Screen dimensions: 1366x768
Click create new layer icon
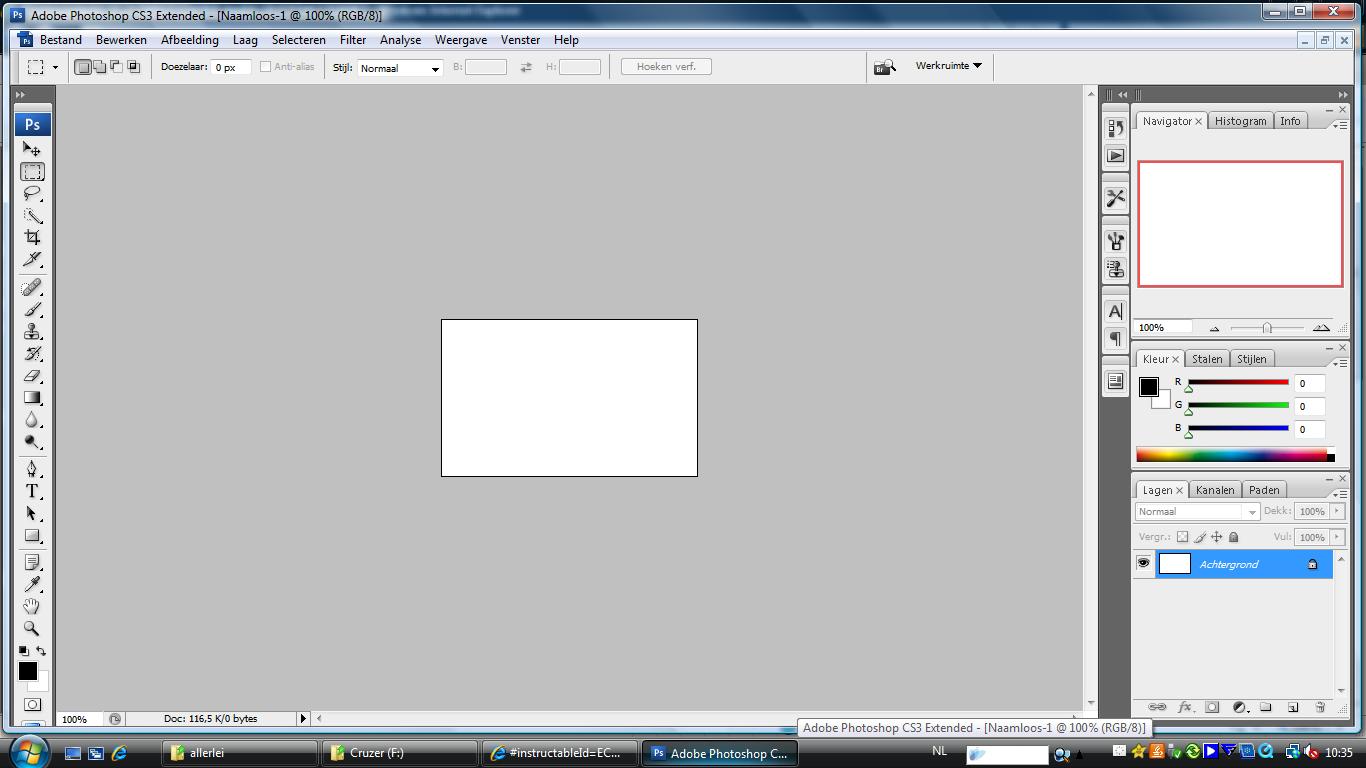pyautogui.click(x=1292, y=707)
